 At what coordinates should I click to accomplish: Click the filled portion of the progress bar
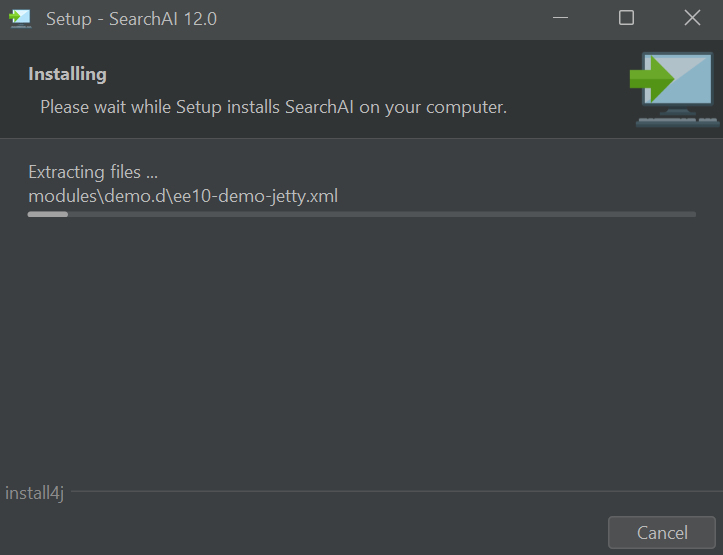[x=48, y=214]
